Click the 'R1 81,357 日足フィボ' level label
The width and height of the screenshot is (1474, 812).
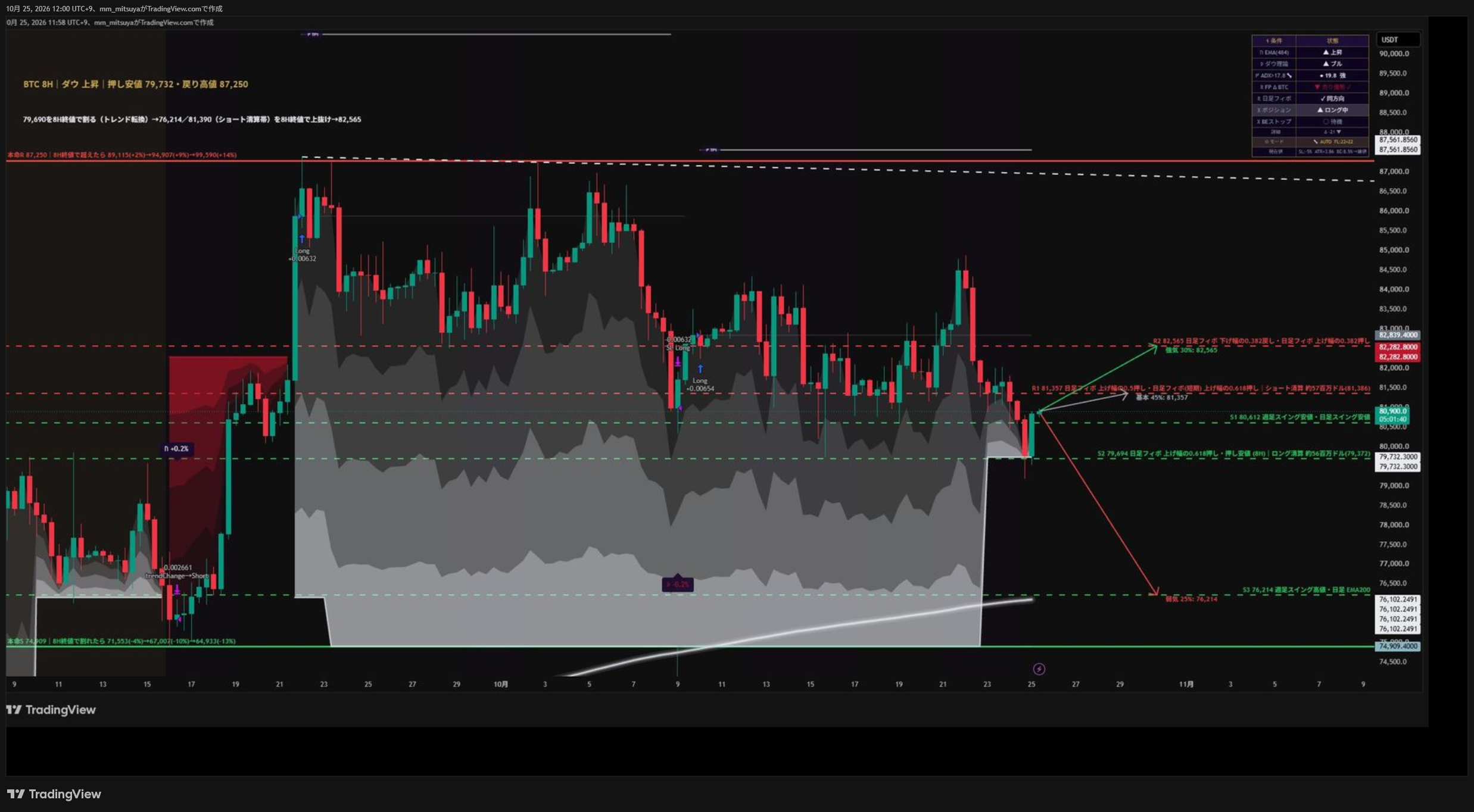tap(1201, 388)
